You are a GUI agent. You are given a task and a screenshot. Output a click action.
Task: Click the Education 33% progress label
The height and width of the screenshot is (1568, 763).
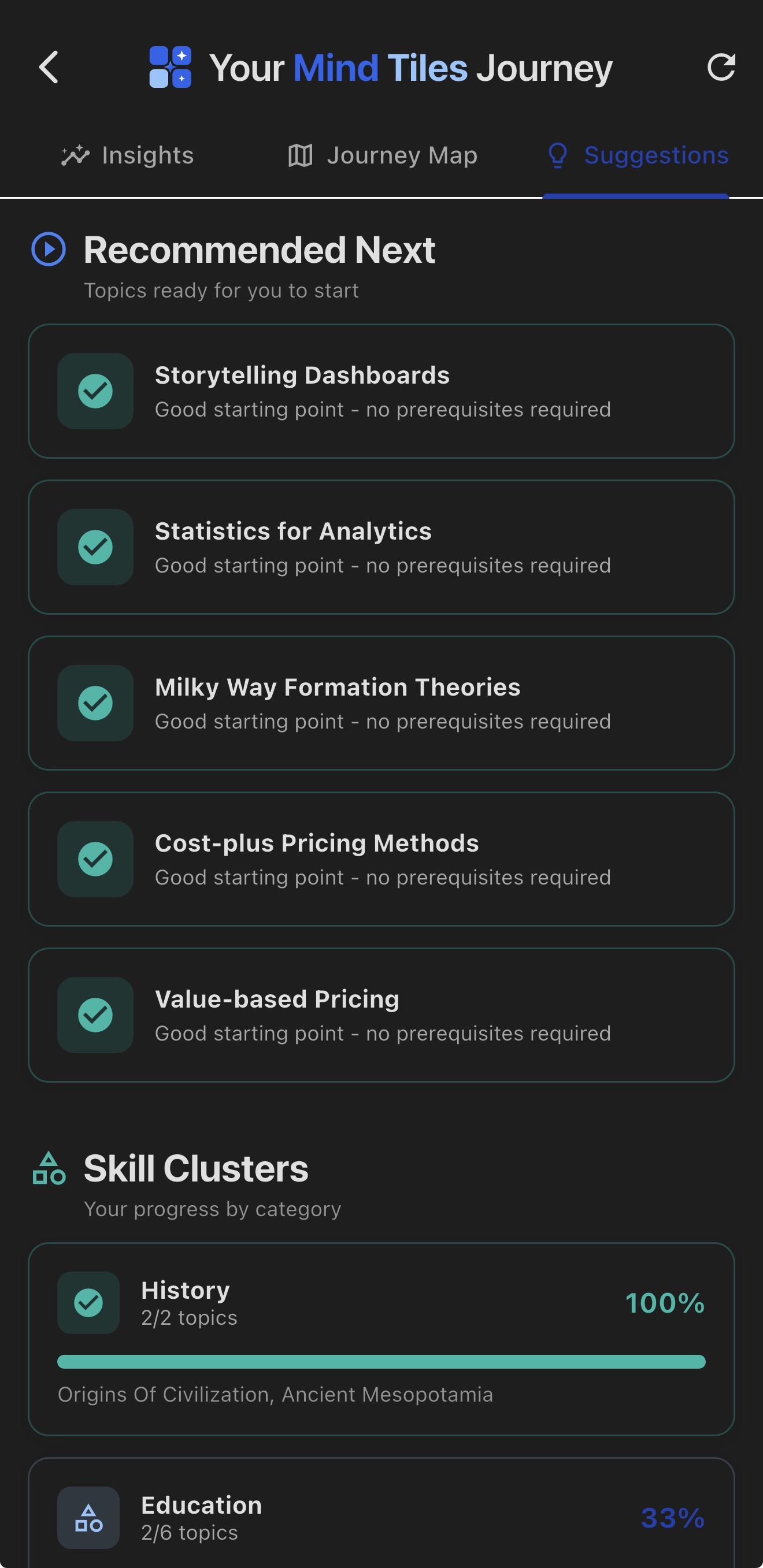[672, 1518]
